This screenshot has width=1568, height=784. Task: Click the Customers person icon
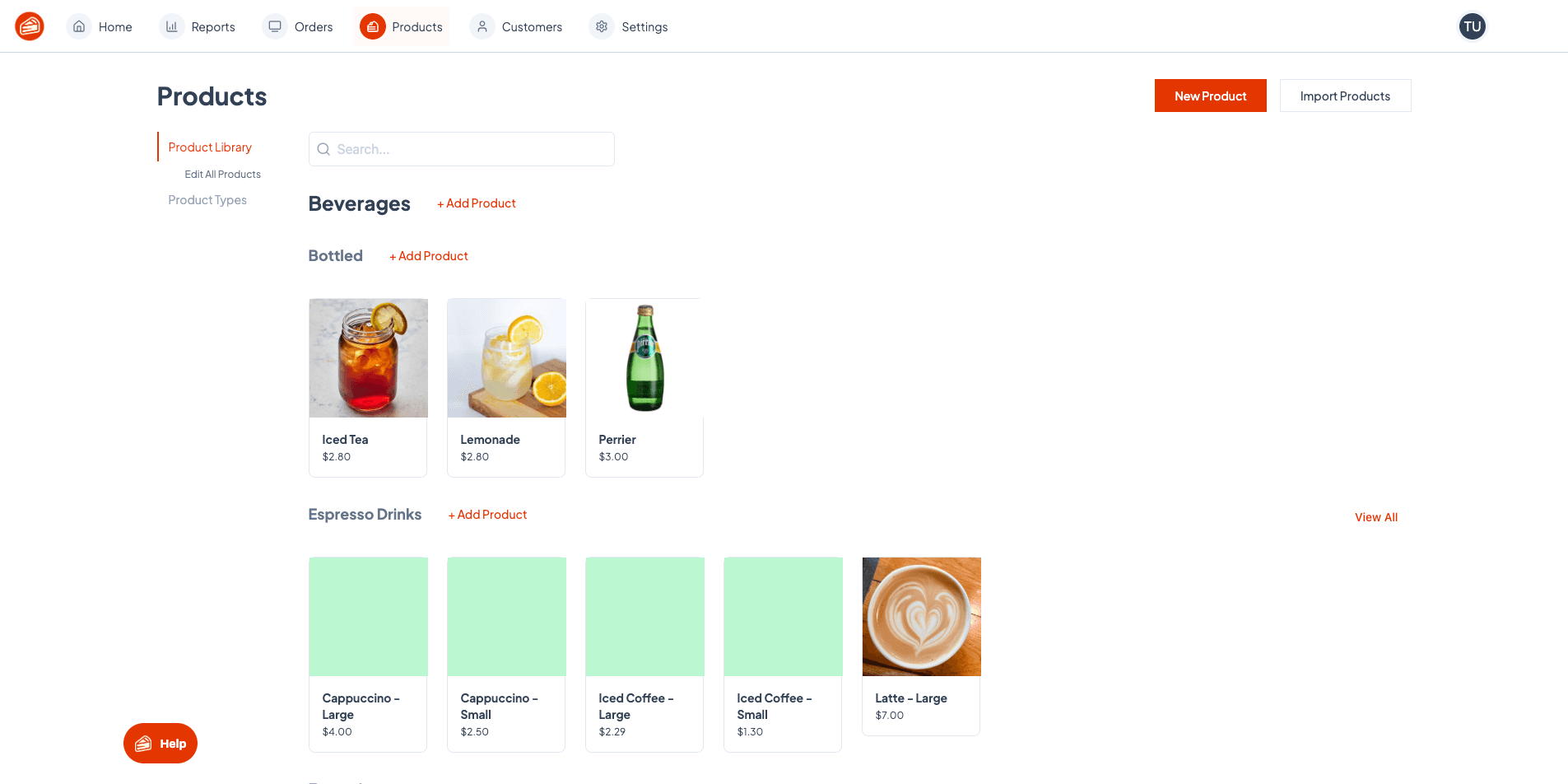(482, 26)
